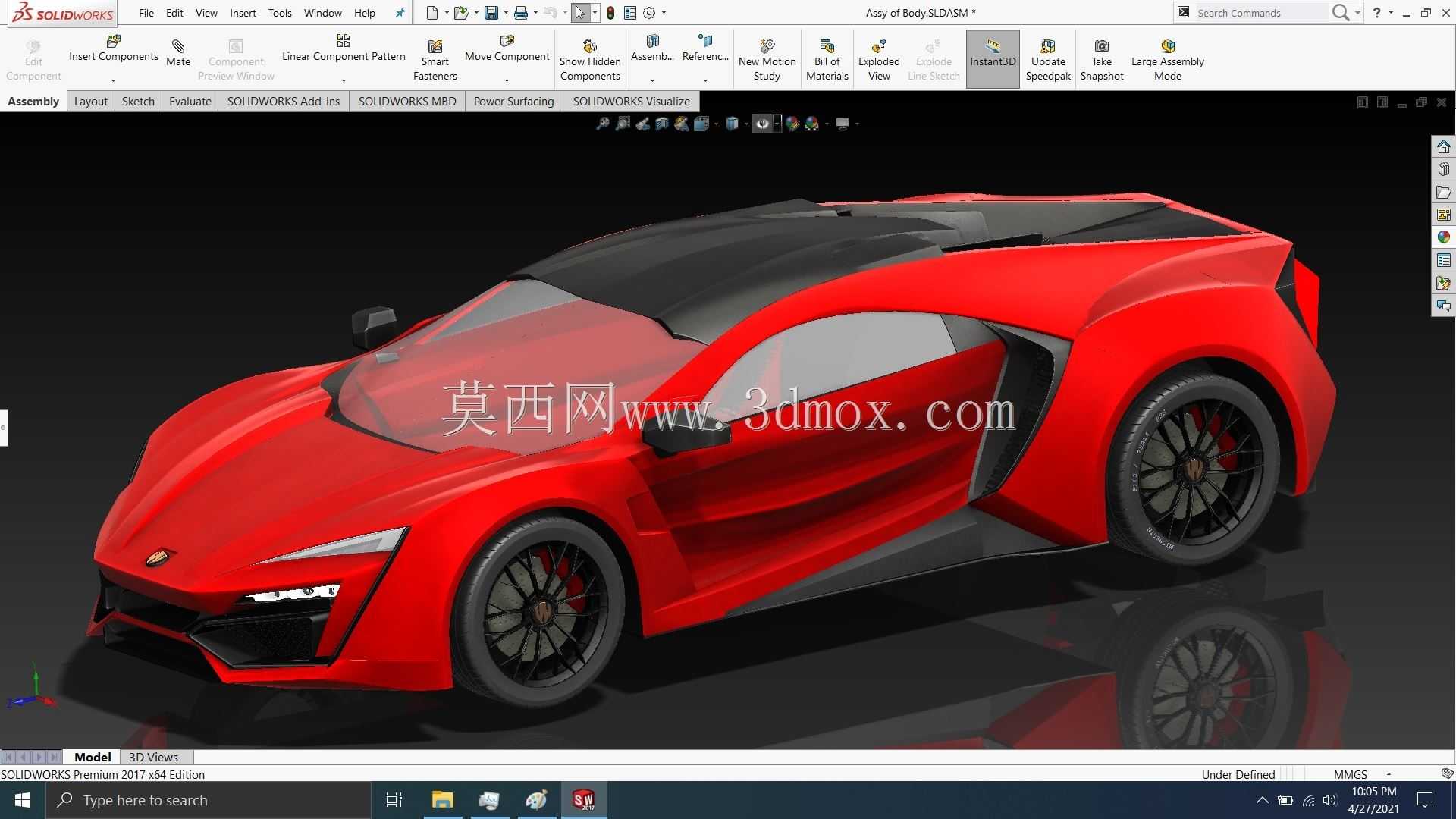Save the assembly with the floppy icon
Screen dimensions: 1456x819
[x=491, y=13]
